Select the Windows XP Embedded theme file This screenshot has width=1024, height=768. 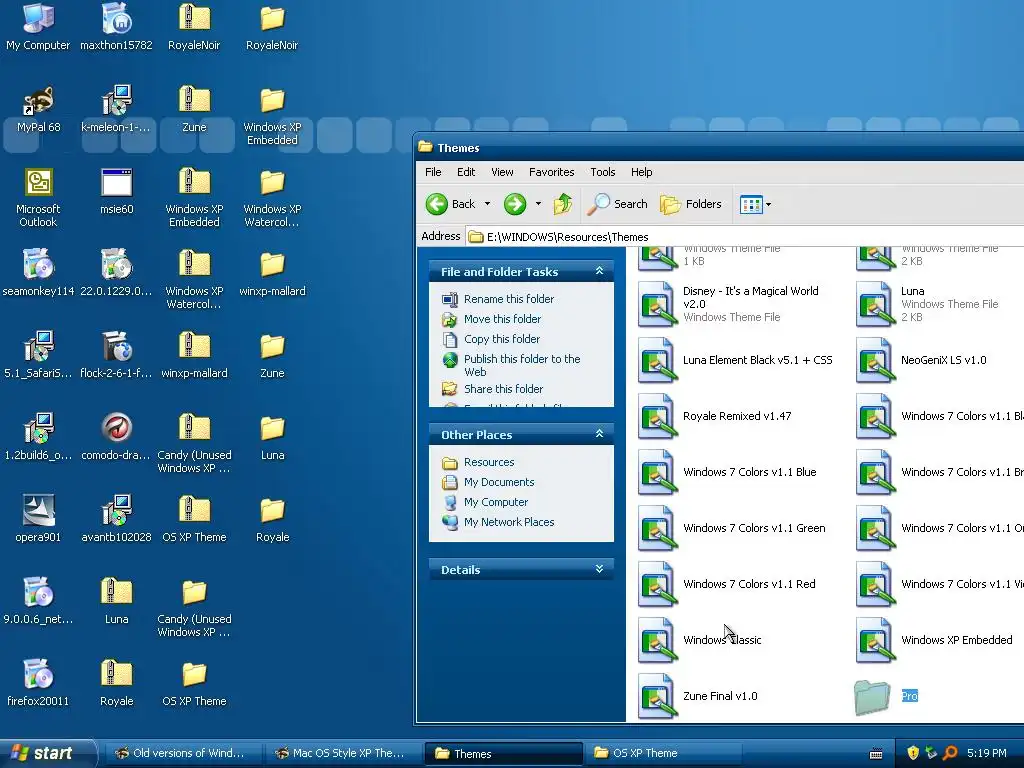point(935,641)
